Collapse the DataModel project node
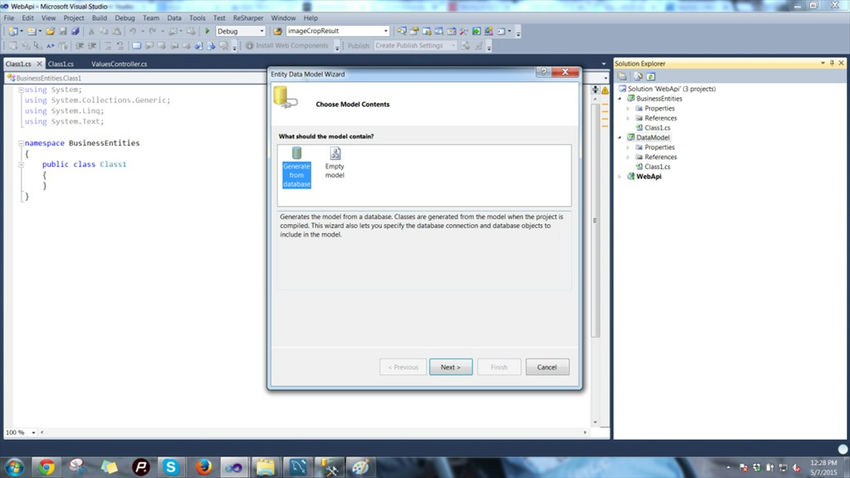The width and height of the screenshot is (850, 478). pyautogui.click(x=620, y=138)
